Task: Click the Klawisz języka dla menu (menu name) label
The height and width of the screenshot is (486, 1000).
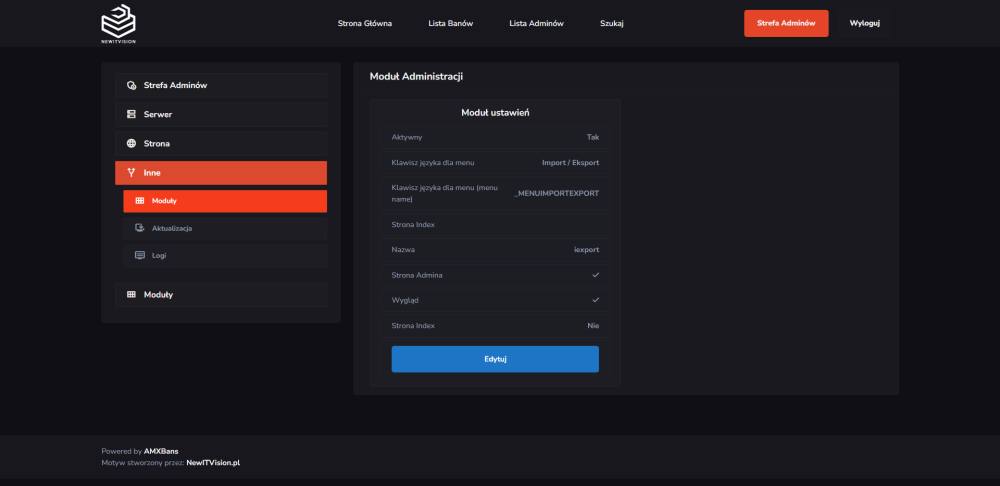Action: (445, 193)
